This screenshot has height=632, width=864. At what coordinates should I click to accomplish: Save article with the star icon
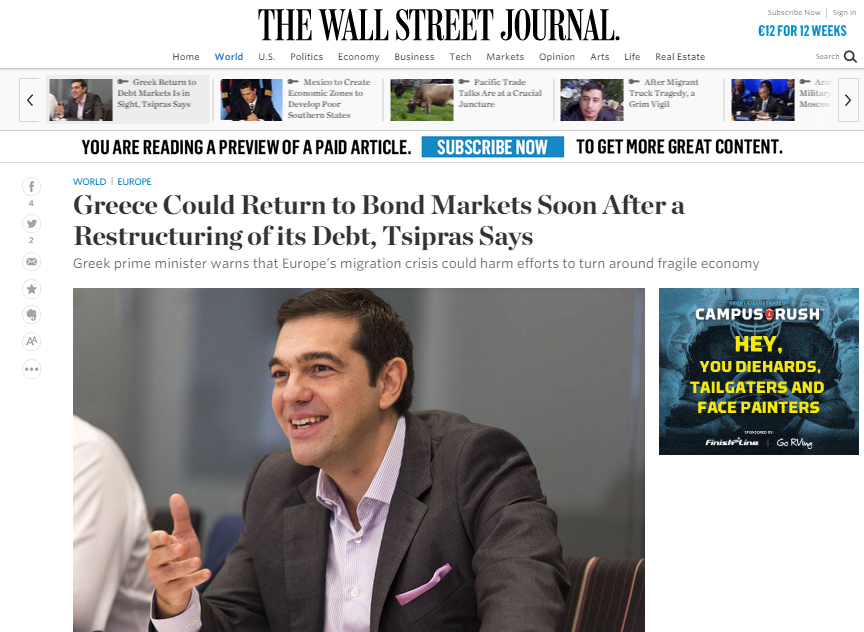[31, 289]
